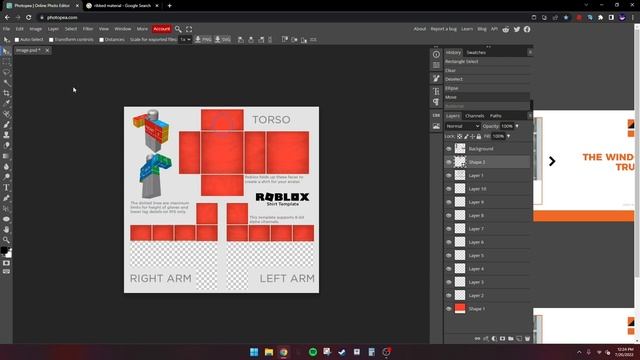This screenshot has width=640, height=360.
Task: Hide the Layer 7 layer
Action: click(449, 229)
